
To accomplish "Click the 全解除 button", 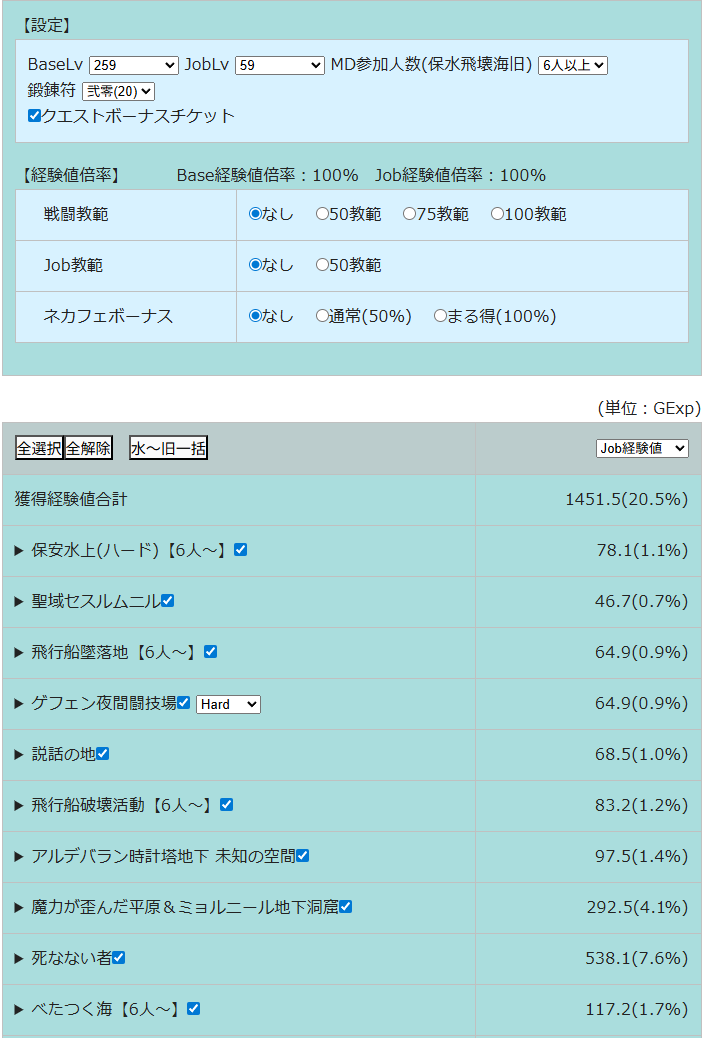I will [89, 448].
